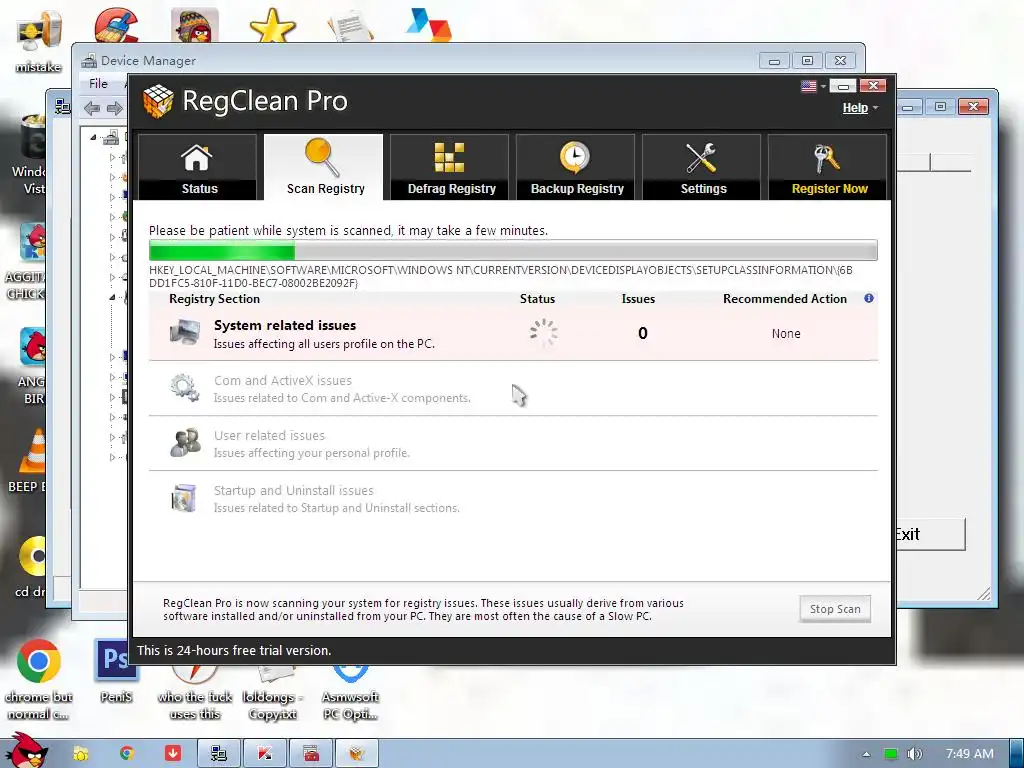Select the Angry Birds hat desktop icon at top
Viewport: 1024px width, 768px height.
(195, 26)
